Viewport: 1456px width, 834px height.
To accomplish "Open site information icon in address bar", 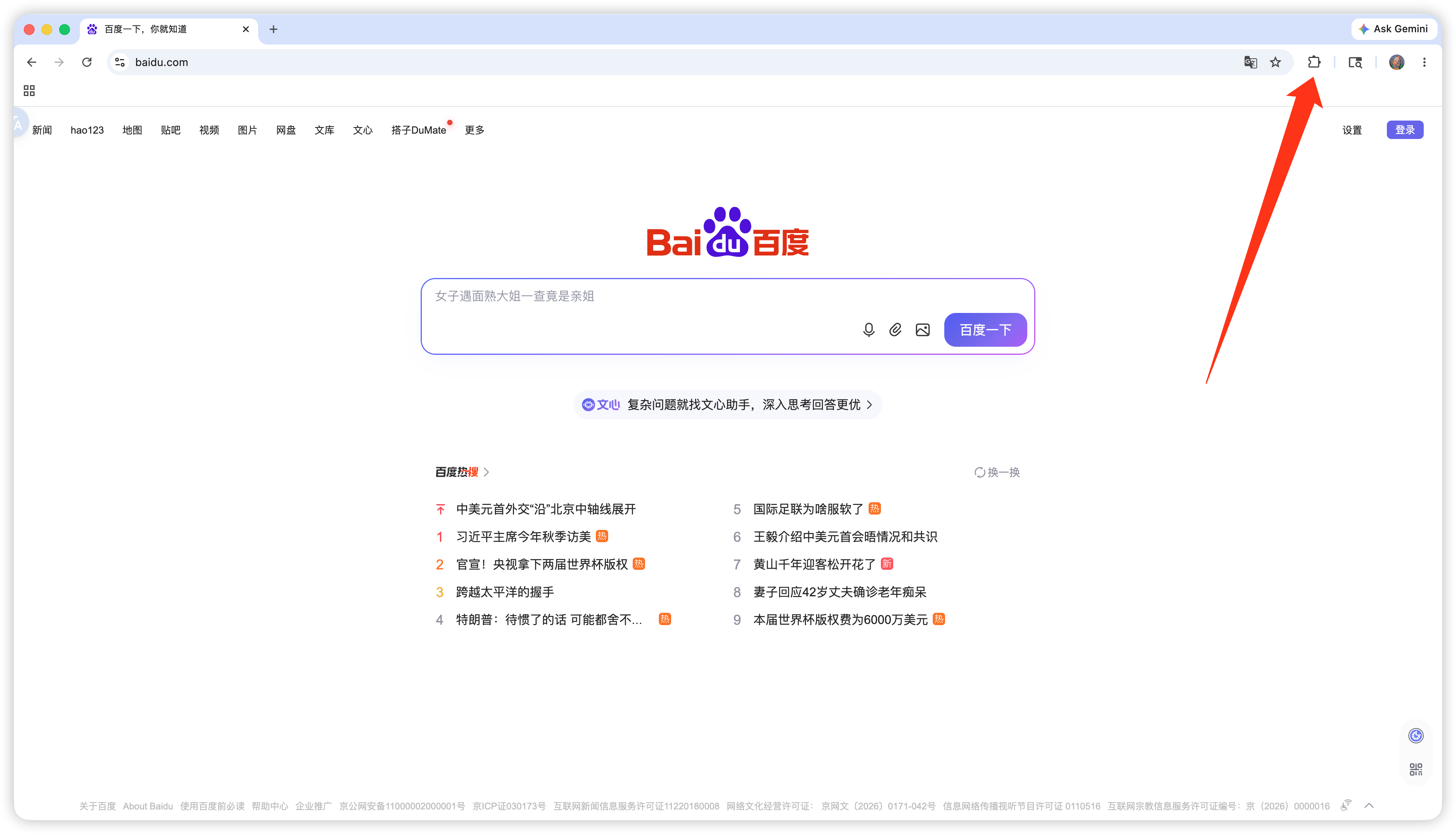I will tap(120, 62).
